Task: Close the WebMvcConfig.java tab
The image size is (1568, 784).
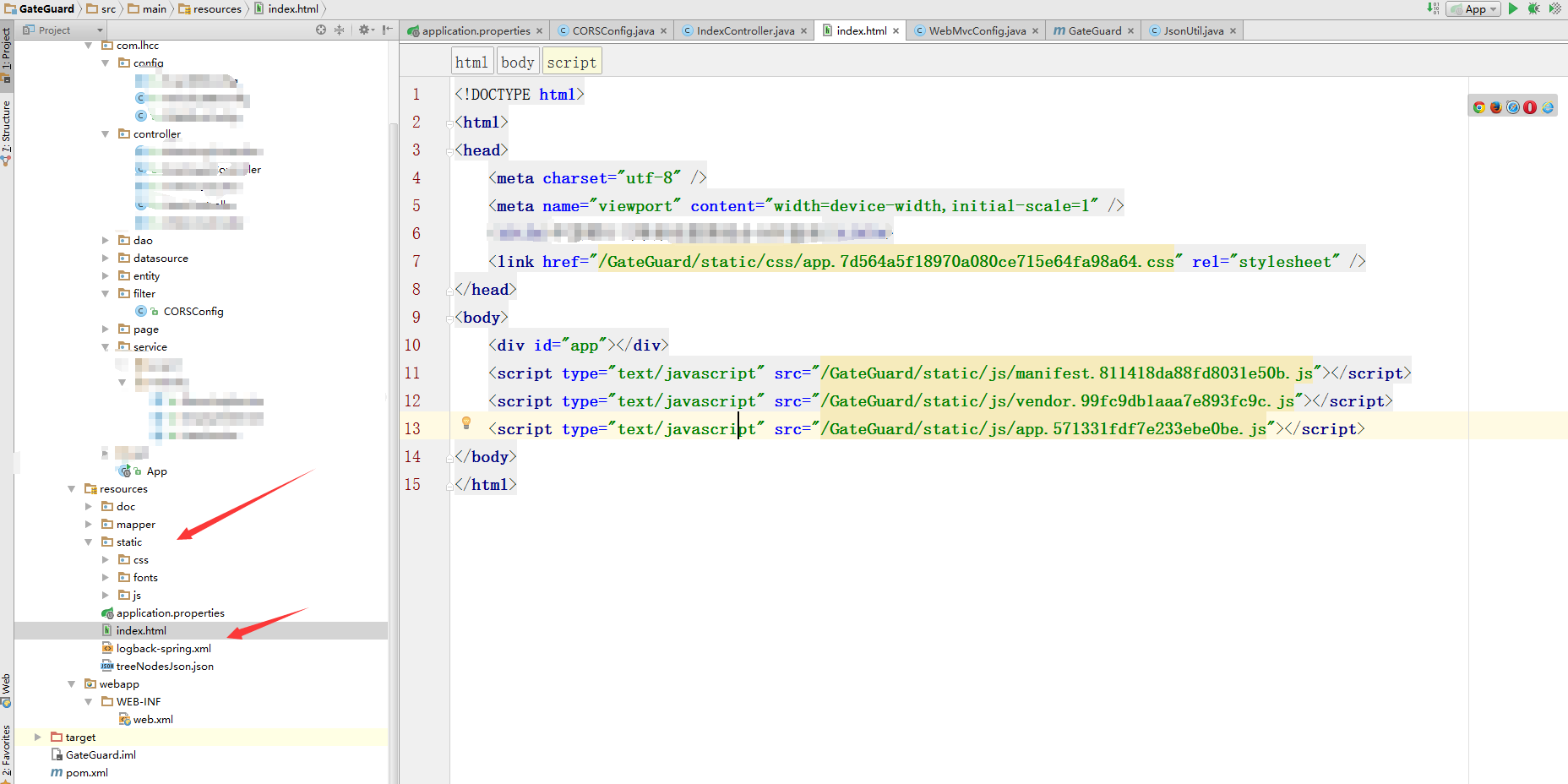Action: [1035, 31]
